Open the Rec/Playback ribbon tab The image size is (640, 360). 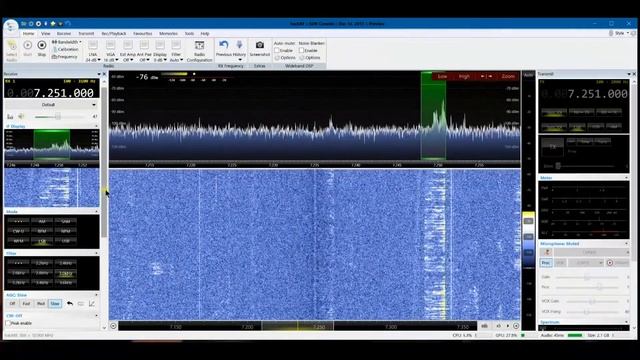tap(114, 33)
